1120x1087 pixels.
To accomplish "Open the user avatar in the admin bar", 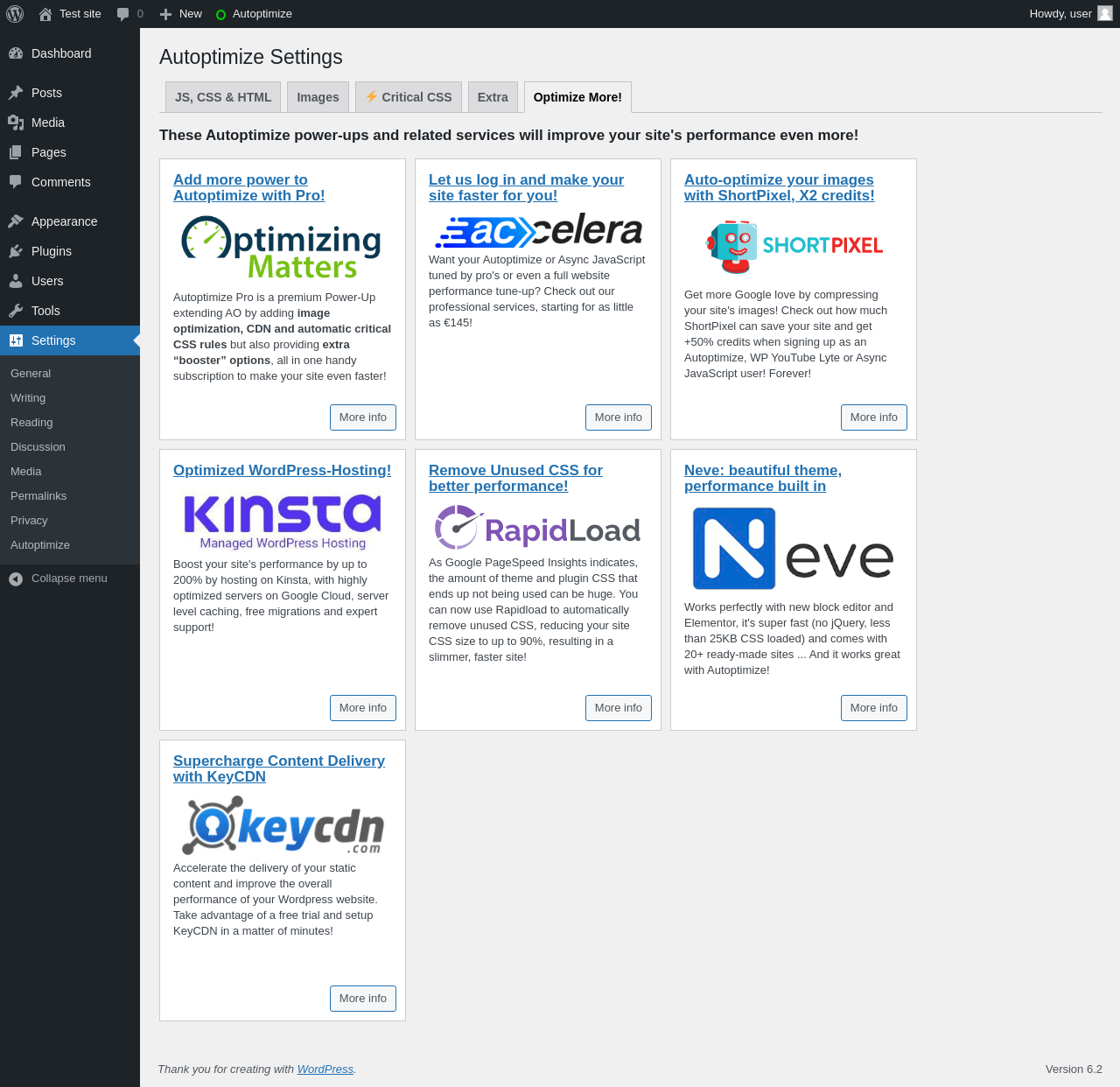I will (x=1105, y=14).
